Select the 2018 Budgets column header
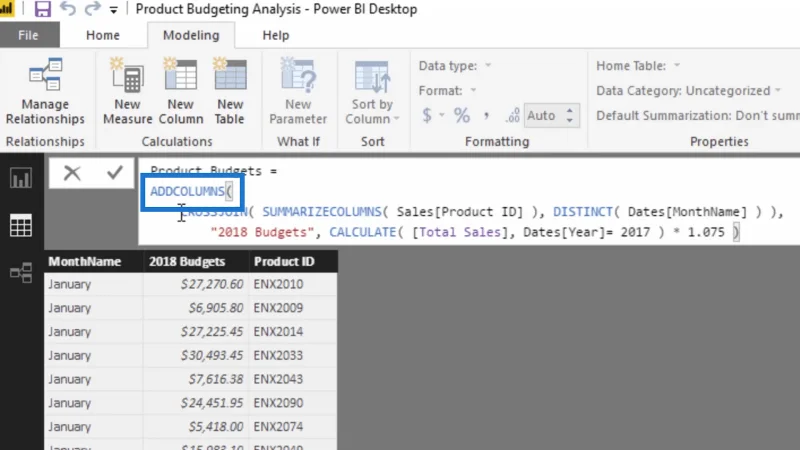800x450 pixels. tap(196, 261)
